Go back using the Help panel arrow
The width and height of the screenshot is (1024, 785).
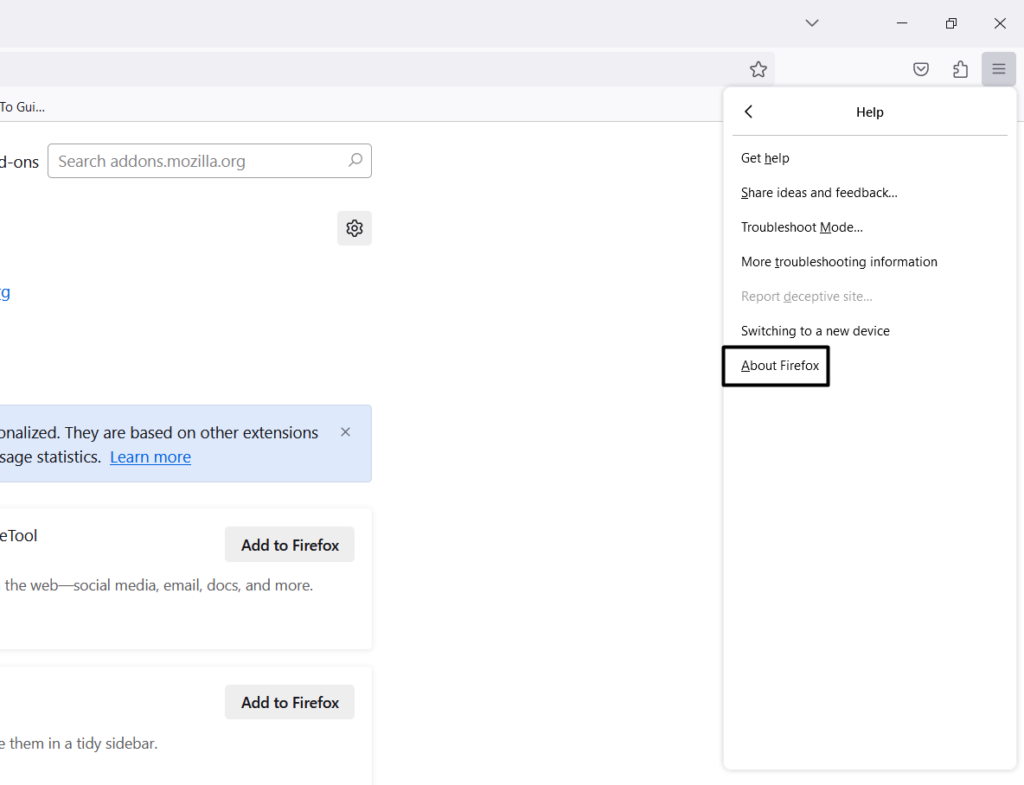749,112
